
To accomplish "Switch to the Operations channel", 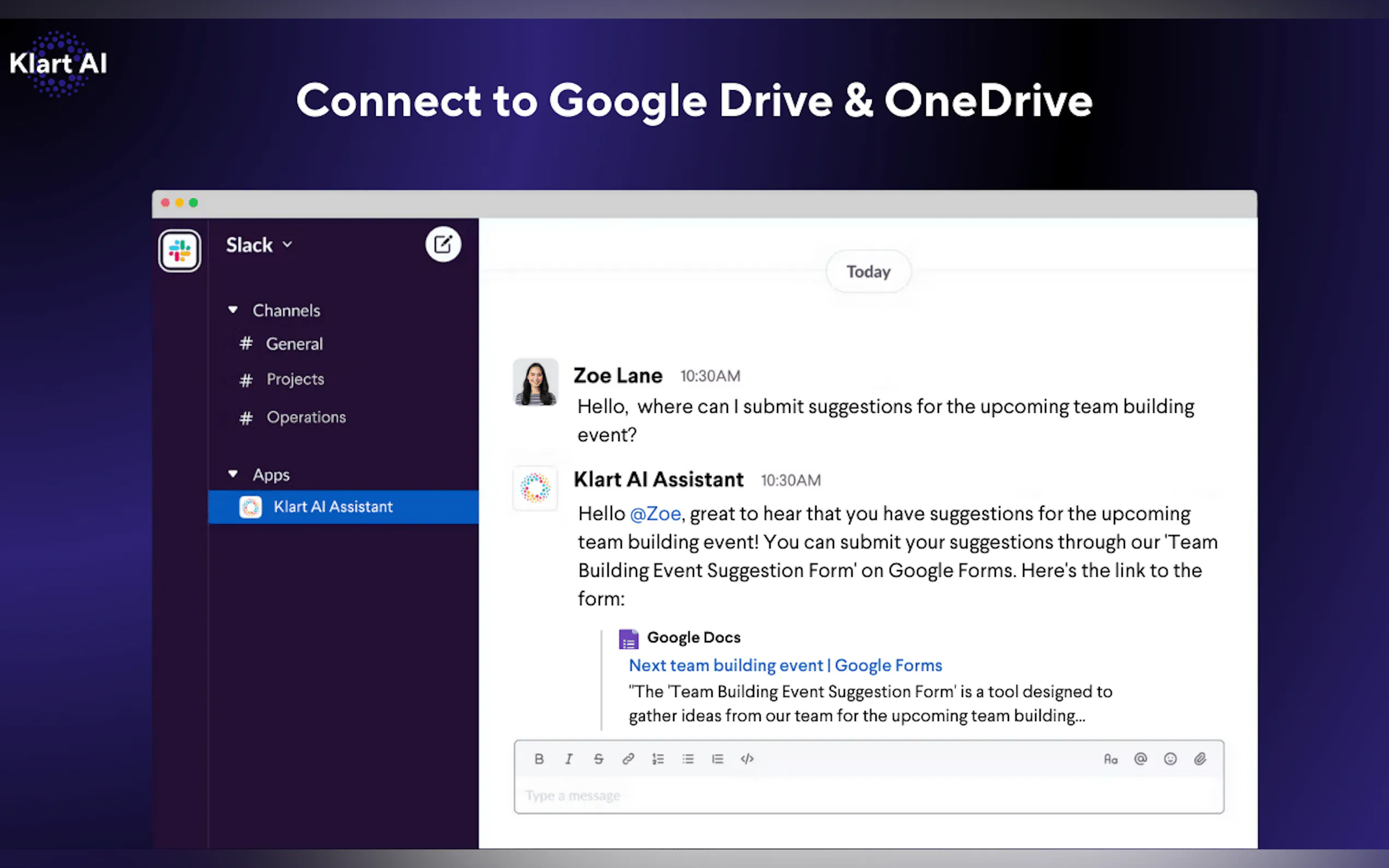I will pyautogui.click(x=306, y=418).
